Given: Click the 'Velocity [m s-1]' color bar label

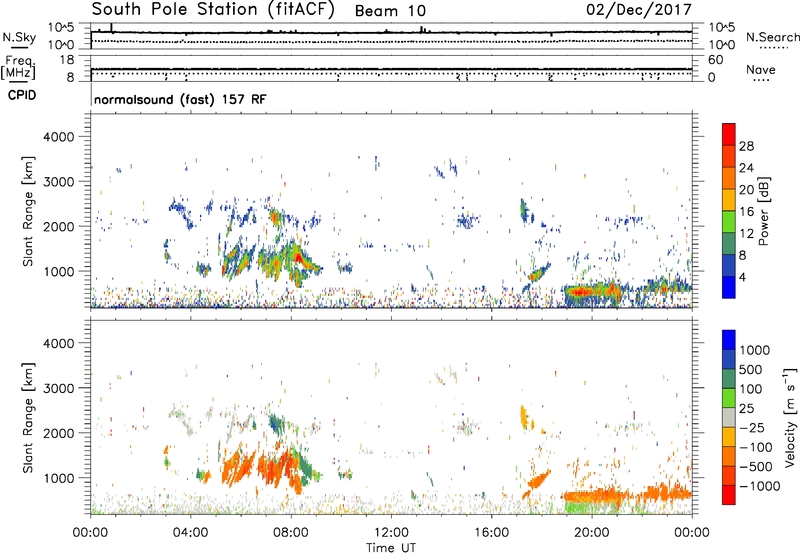Looking at the screenshot, I should (x=790, y=417).
